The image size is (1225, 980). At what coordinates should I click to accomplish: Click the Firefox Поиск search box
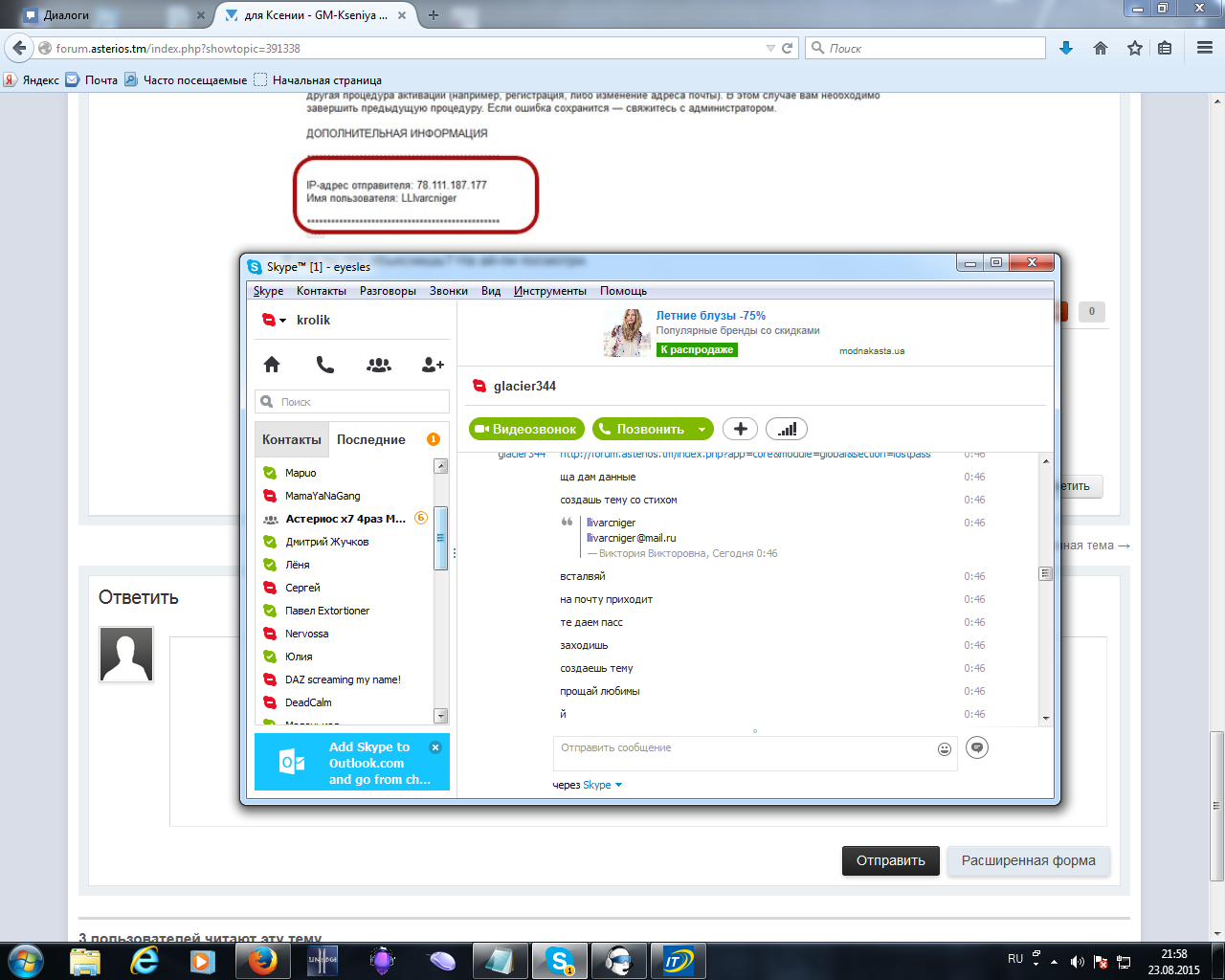926,48
